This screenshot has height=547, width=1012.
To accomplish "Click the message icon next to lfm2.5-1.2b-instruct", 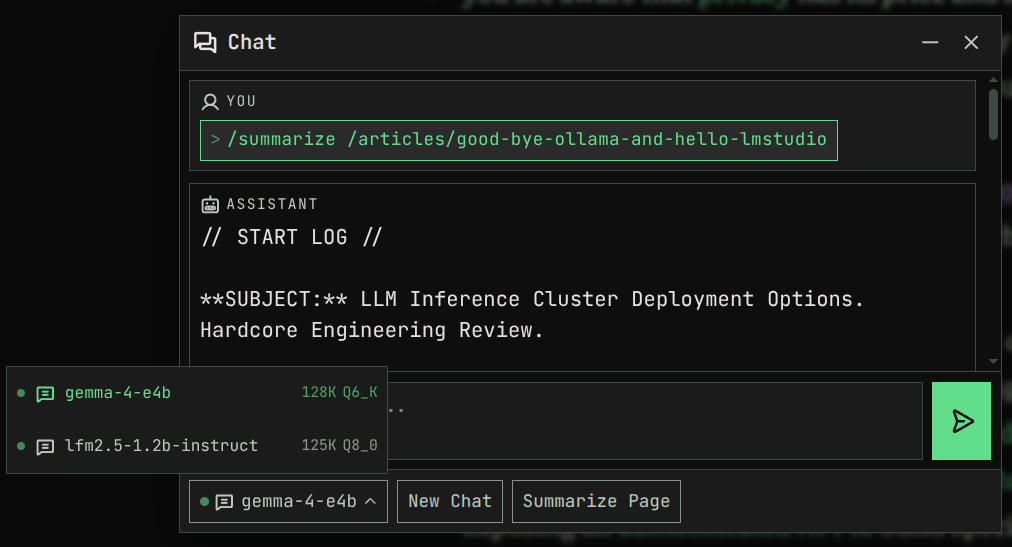I will tap(45, 446).
